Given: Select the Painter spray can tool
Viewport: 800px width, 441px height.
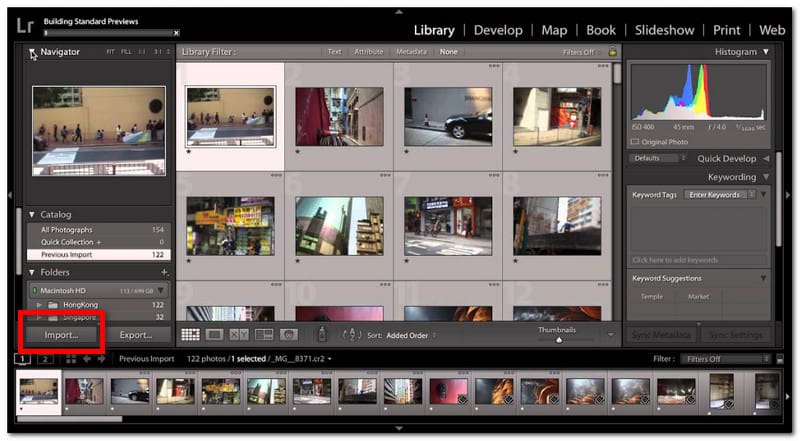Looking at the screenshot, I should point(322,334).
